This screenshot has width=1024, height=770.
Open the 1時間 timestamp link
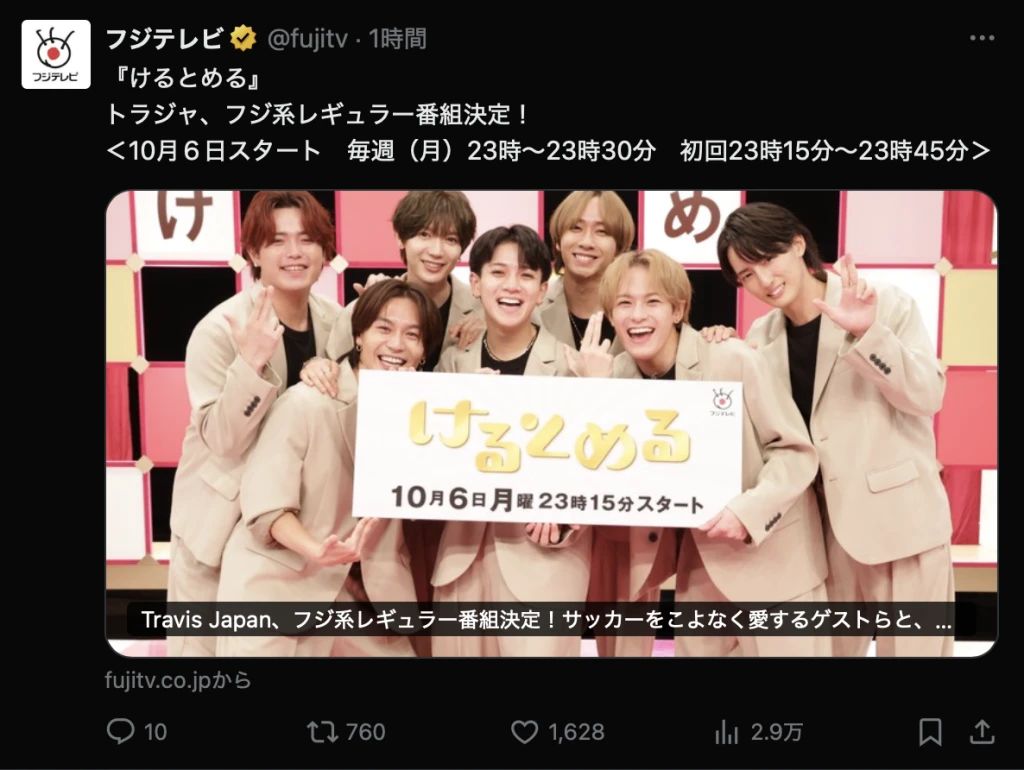pos(398,39)
